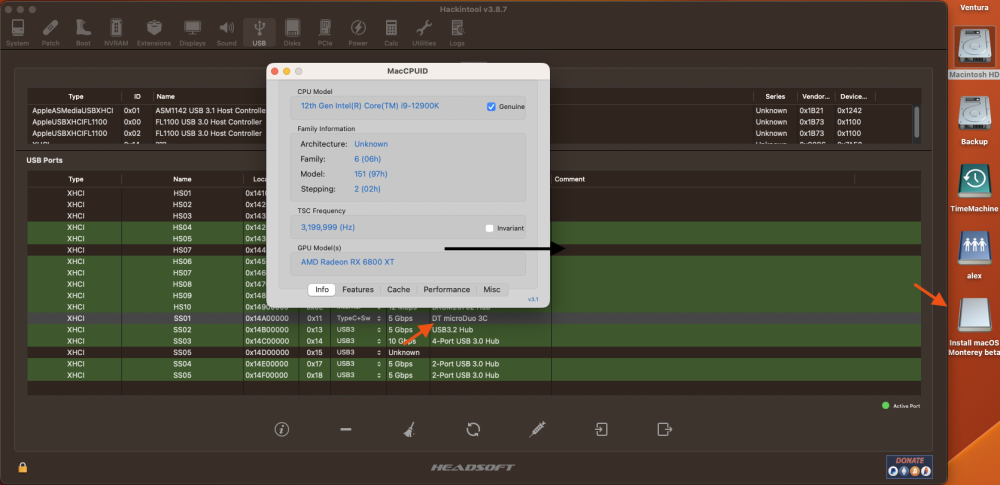1000x485 pixels.
Task: Open the Patch section
Action: [50, 33]
